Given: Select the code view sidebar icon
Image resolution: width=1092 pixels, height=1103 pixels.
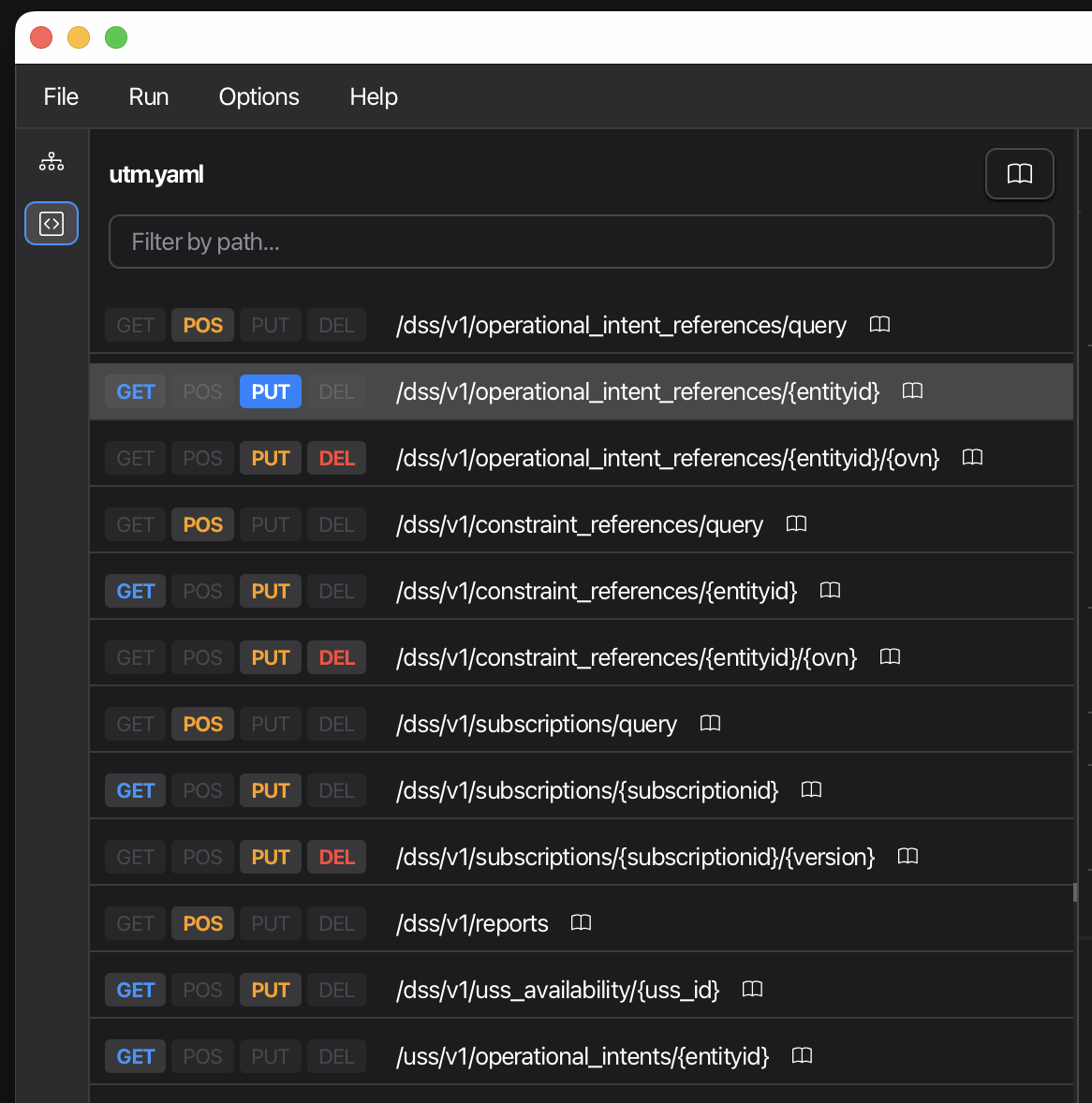Looking at the screenshot, I should click(52, 224).
